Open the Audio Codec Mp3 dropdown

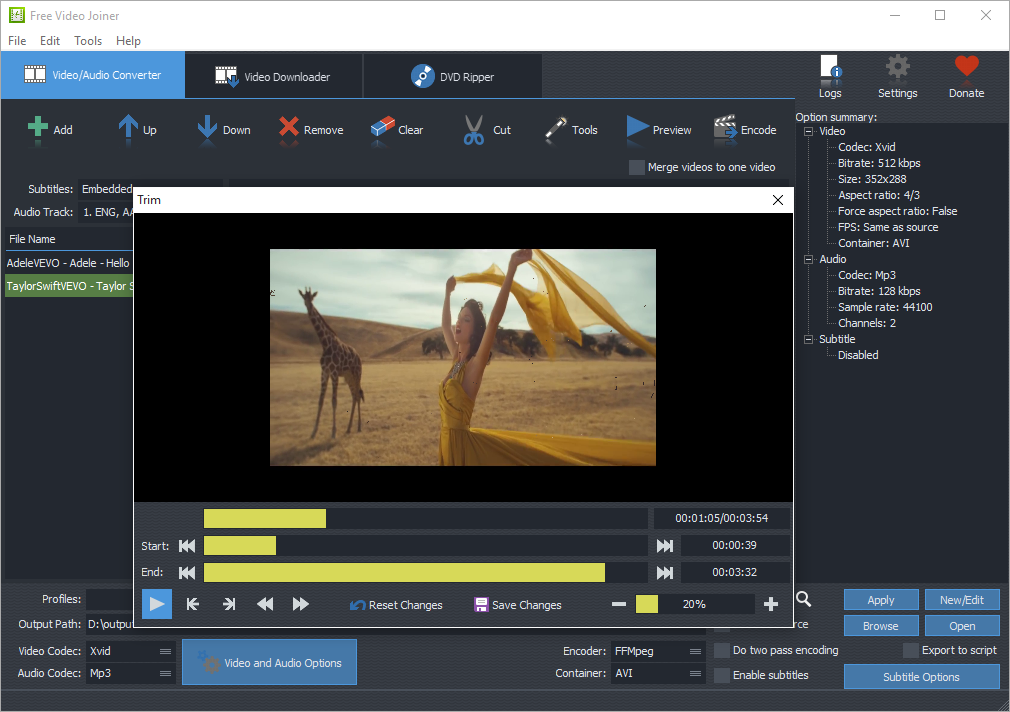click(x=131, y=673)
